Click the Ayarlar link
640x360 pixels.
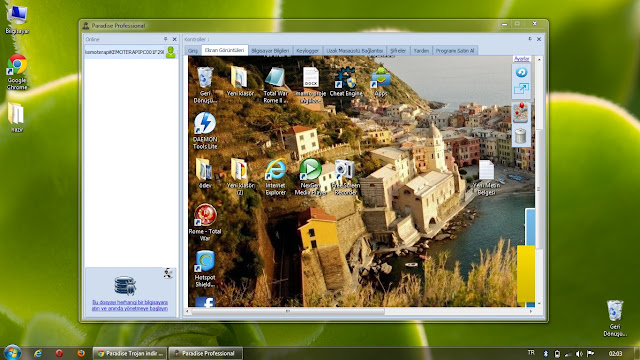tap(522, 59)
